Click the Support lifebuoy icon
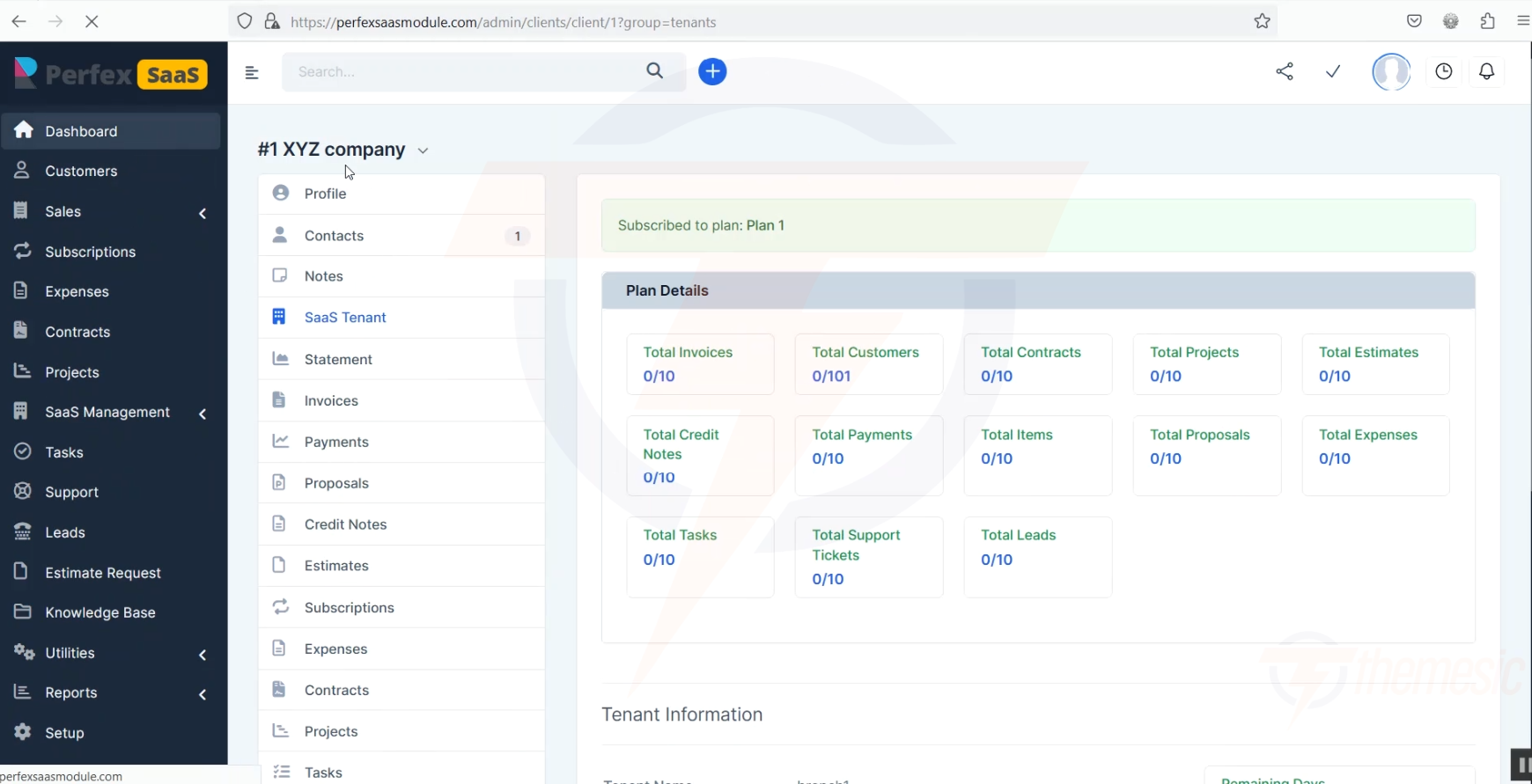The image size is (1532, 784). pyautogui.click(x=22, y=491)
